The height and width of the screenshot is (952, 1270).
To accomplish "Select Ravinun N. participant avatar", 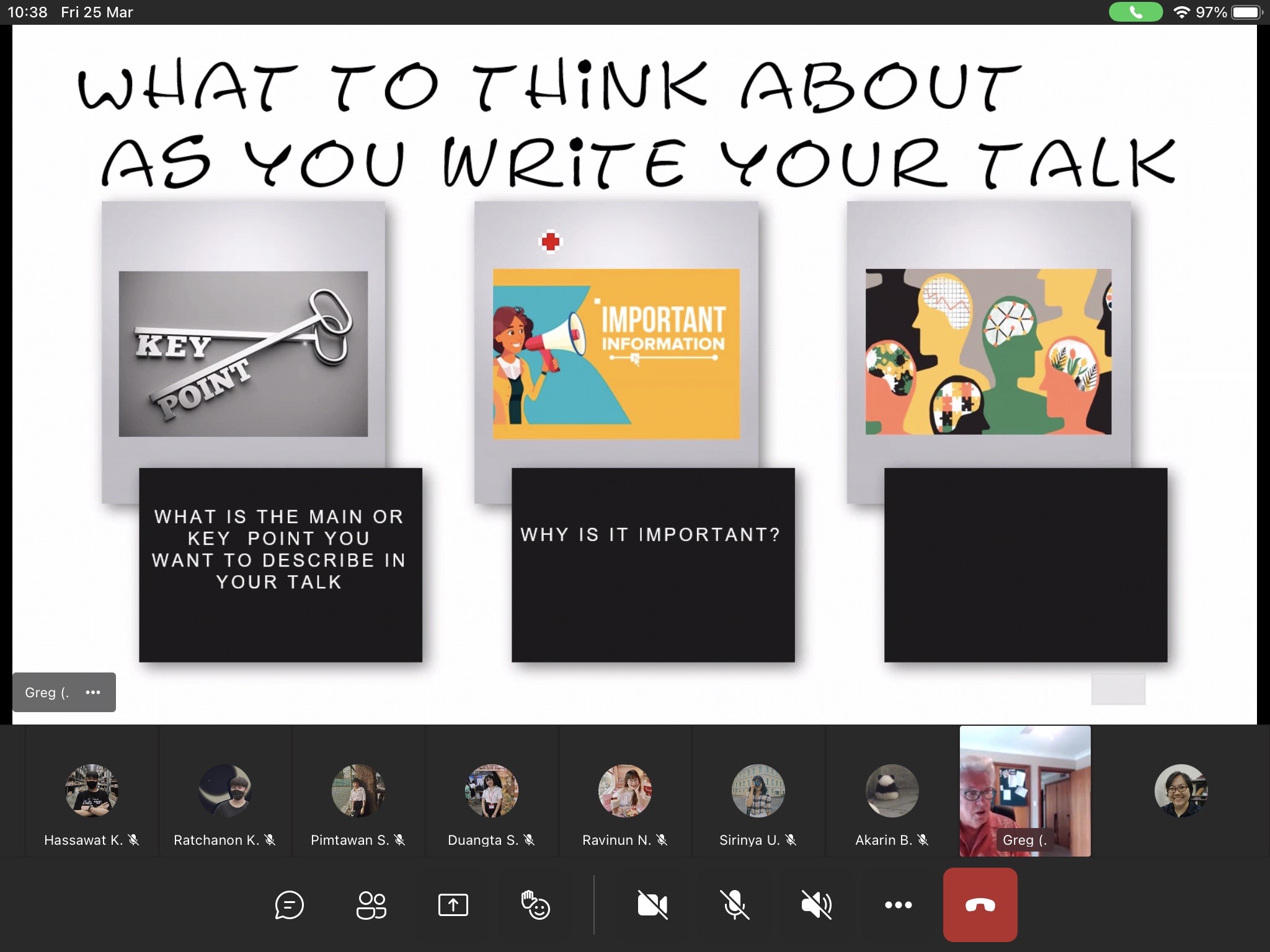I will point(625,791).
